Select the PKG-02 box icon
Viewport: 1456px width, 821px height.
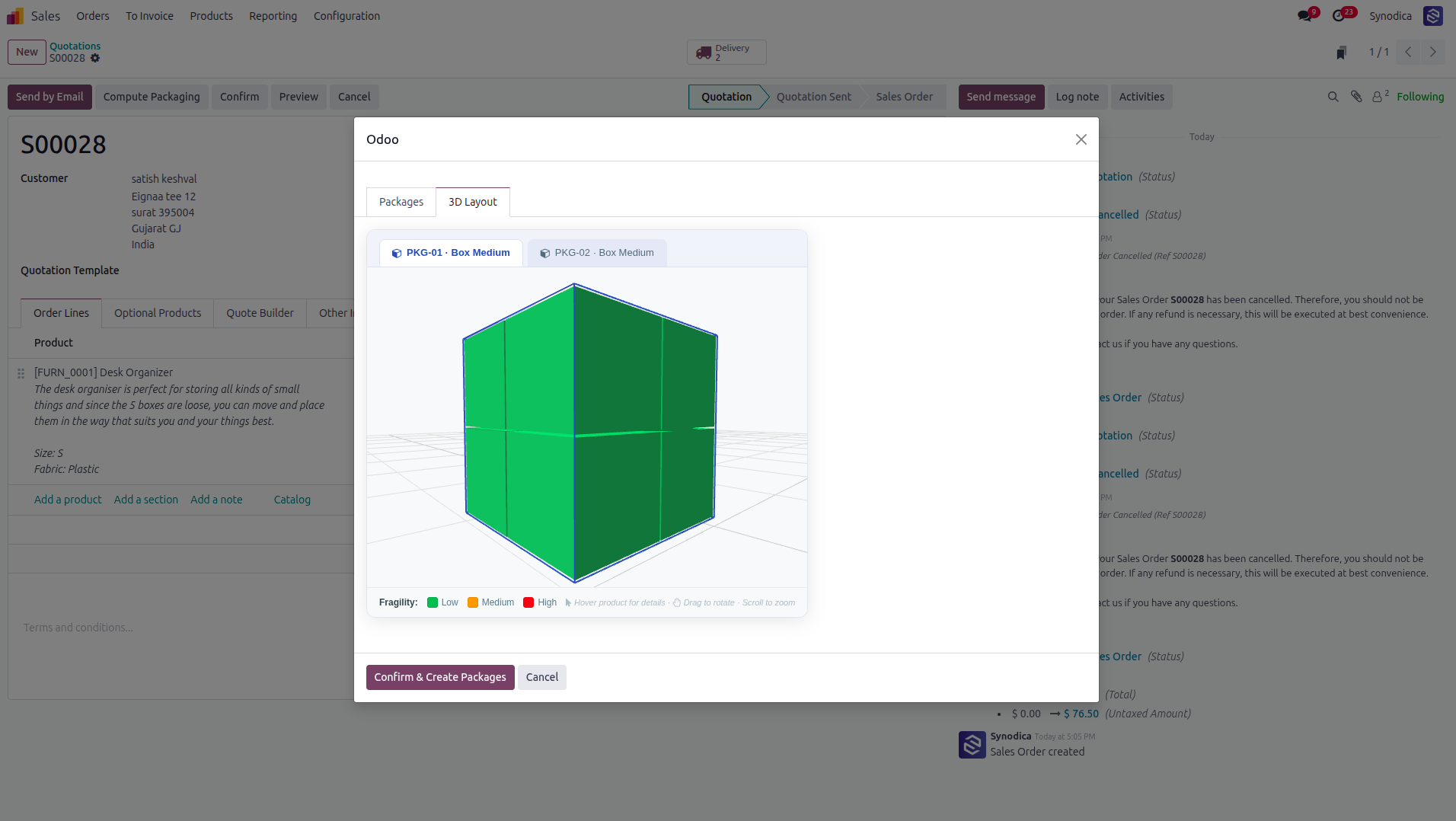(x=545, y=253)
